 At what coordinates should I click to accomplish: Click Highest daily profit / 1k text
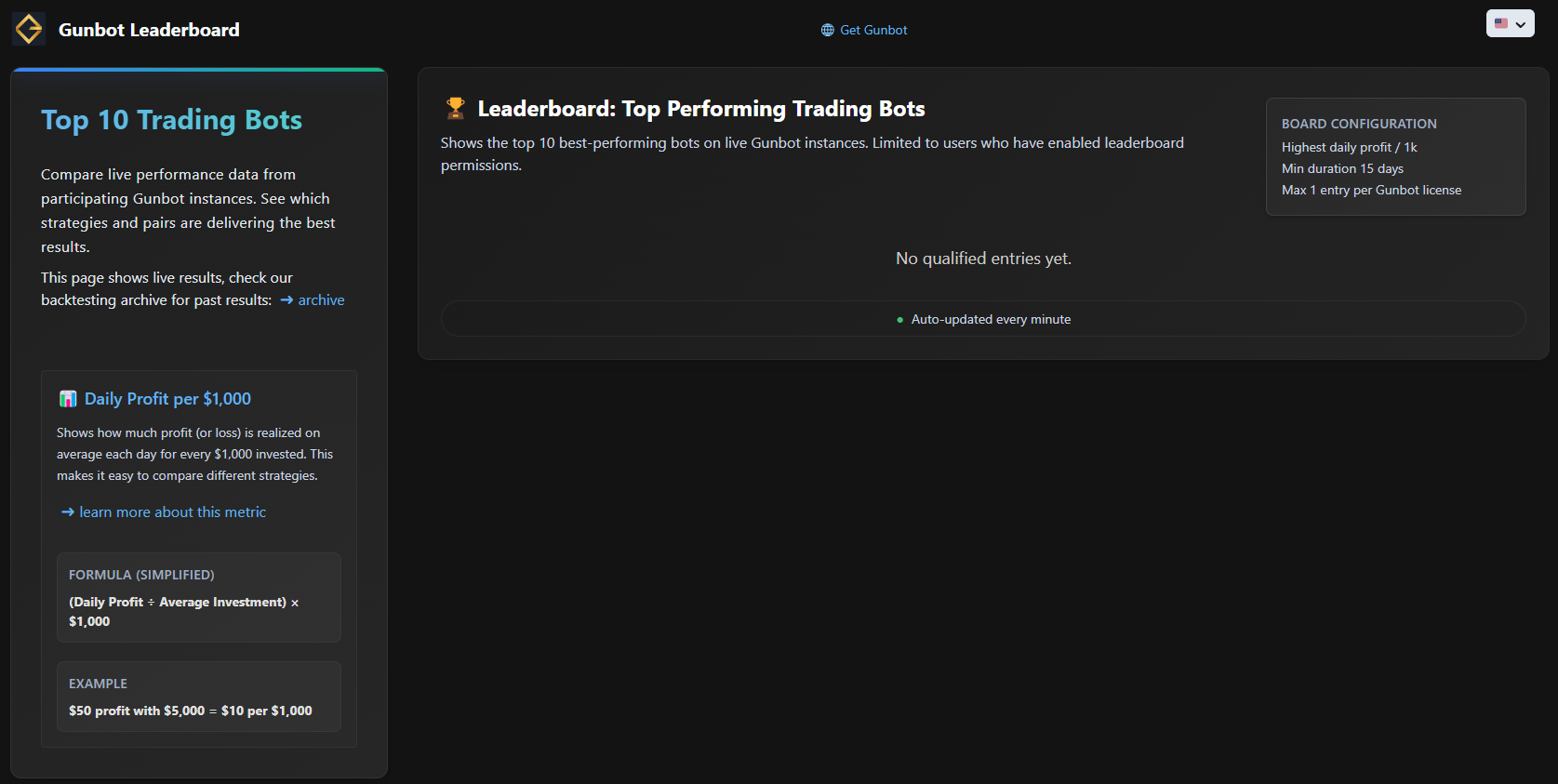(x=1350, y=147)
